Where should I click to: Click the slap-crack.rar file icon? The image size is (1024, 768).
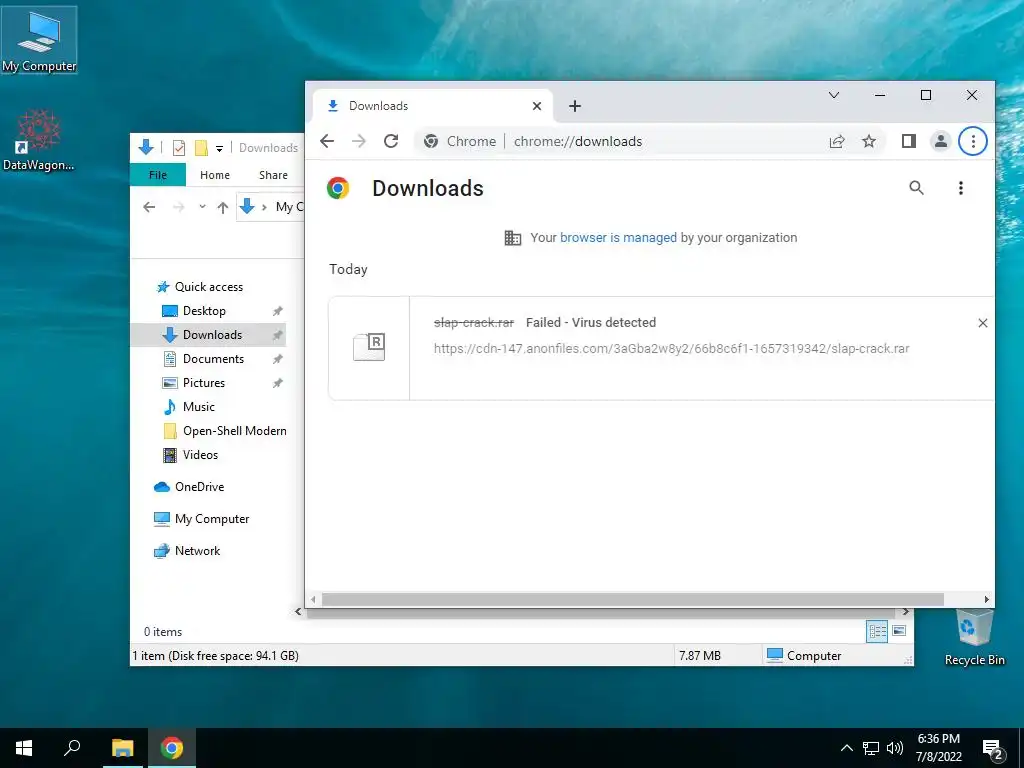[369, 347]
